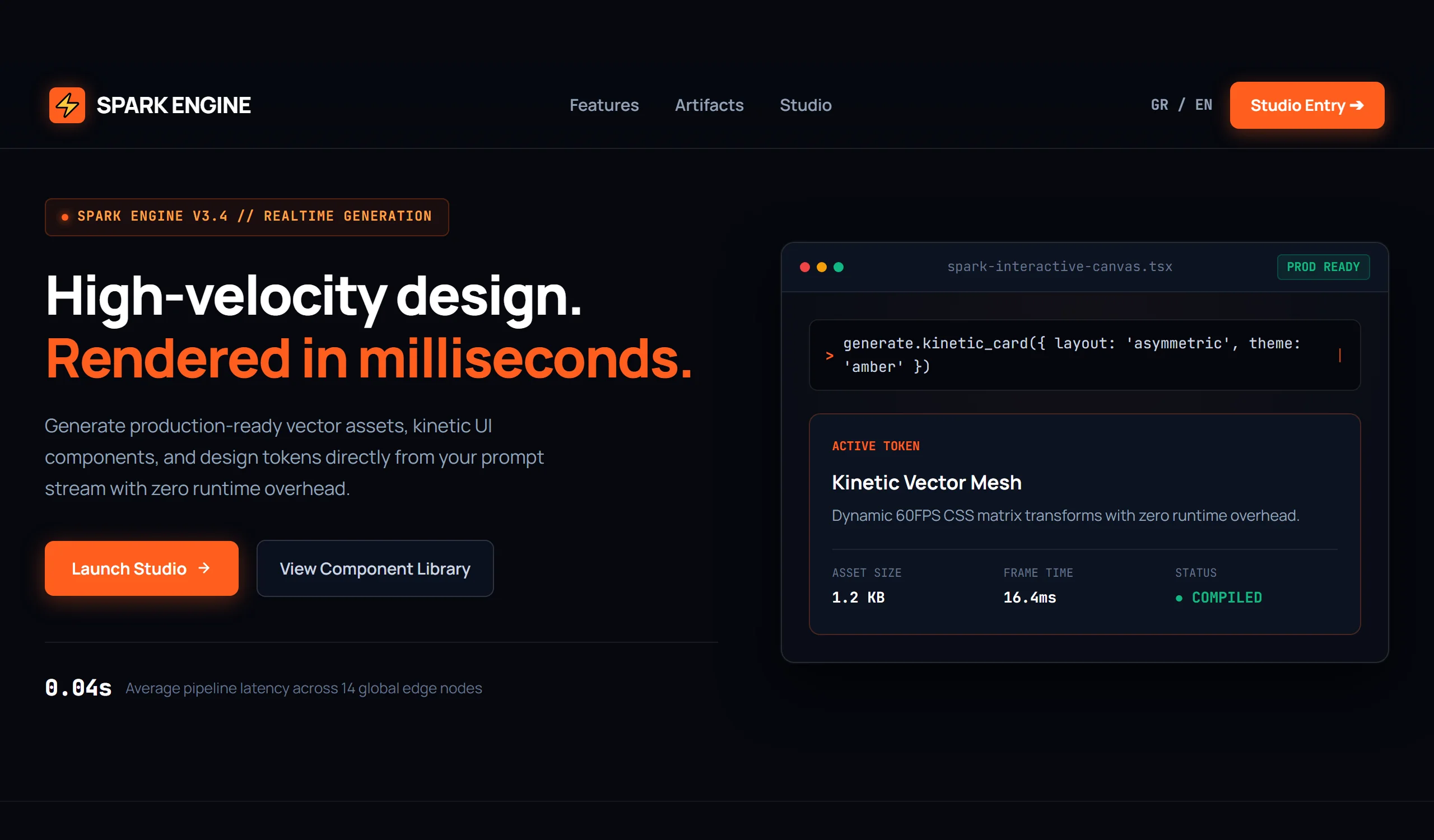Click the orange prompt chevron in terminal

coord(830,356)
